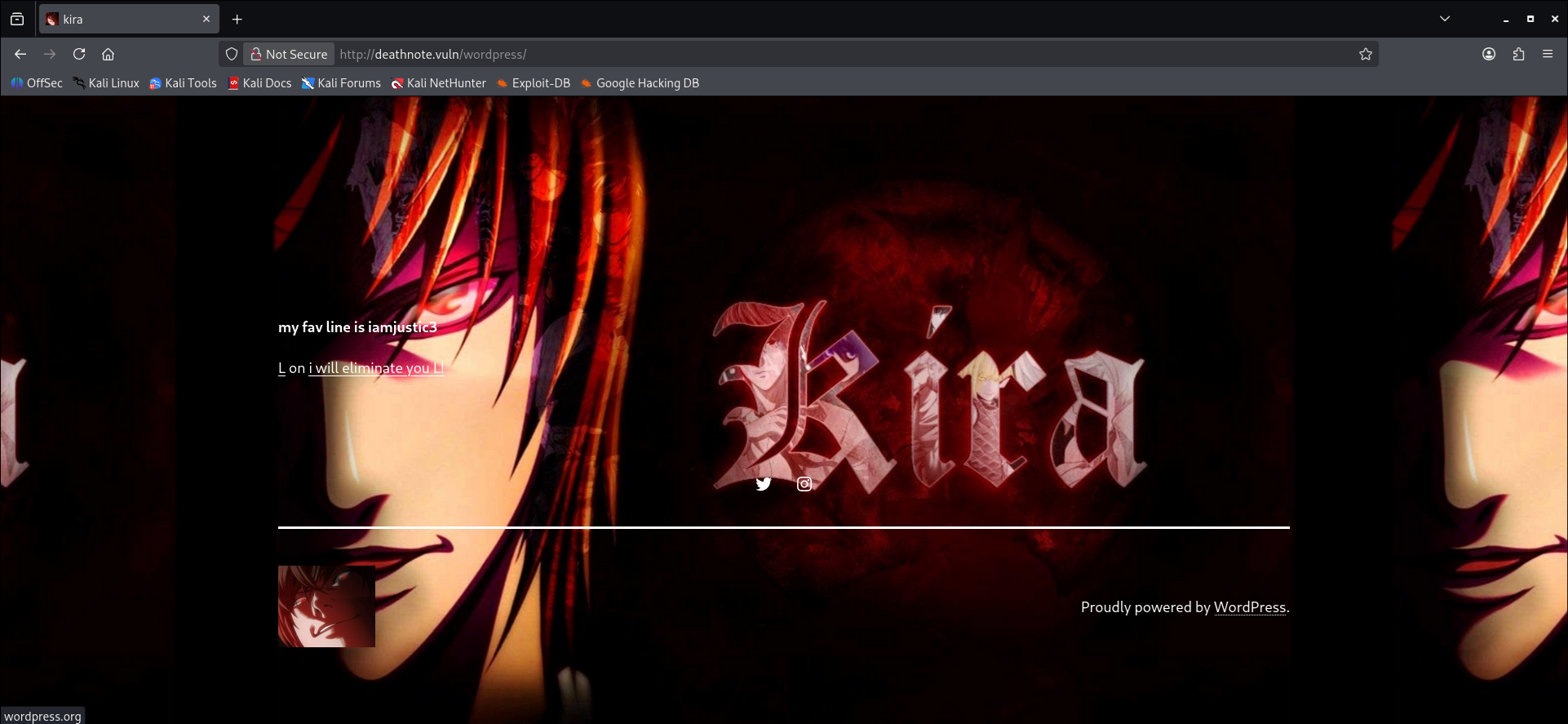The image size is (1568, 724).
Task: Close the kira tab
Action: (x=206, y=19)
